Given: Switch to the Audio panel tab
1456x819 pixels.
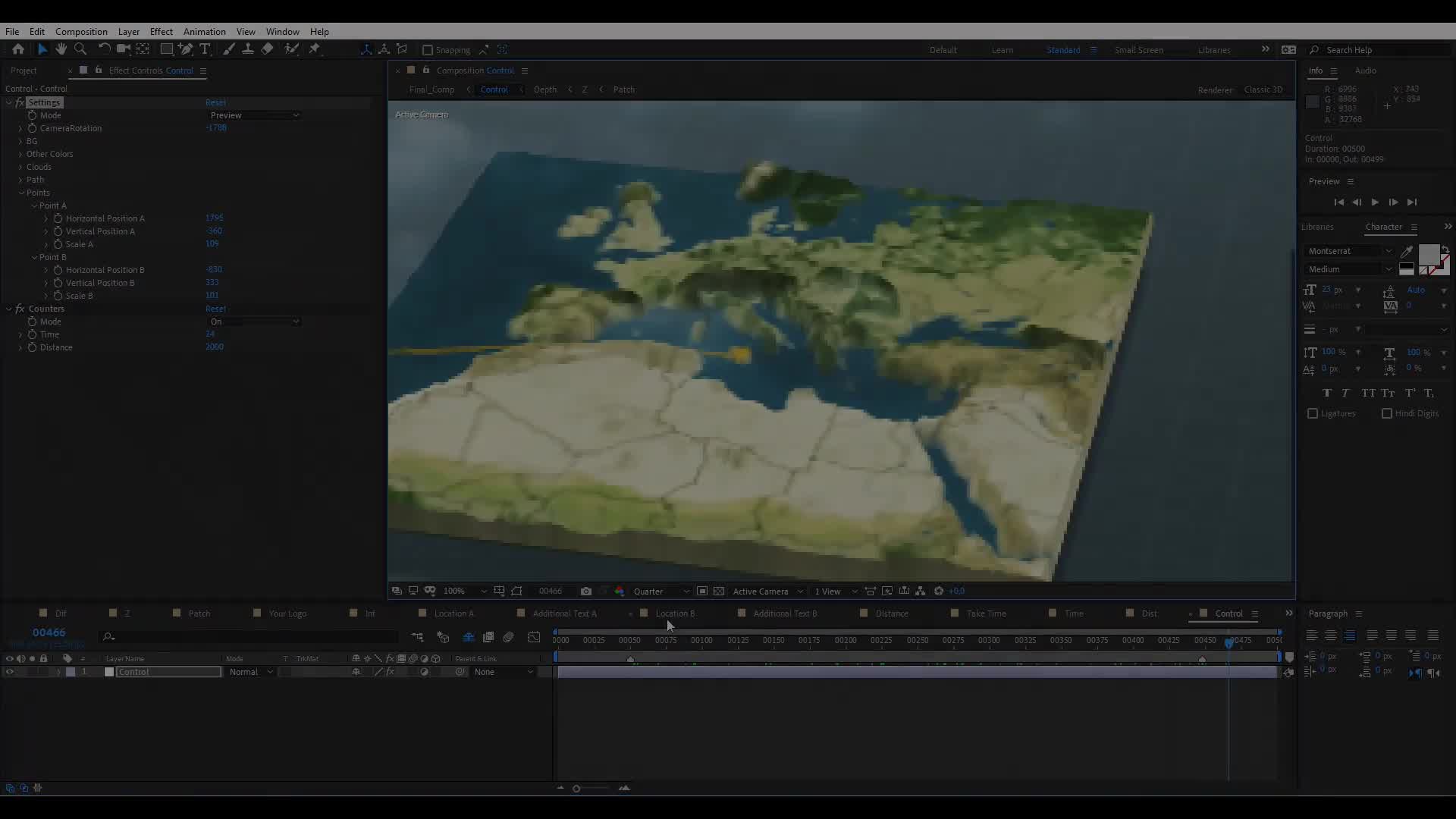Looking at the screenshot, I should (1365, 71).
